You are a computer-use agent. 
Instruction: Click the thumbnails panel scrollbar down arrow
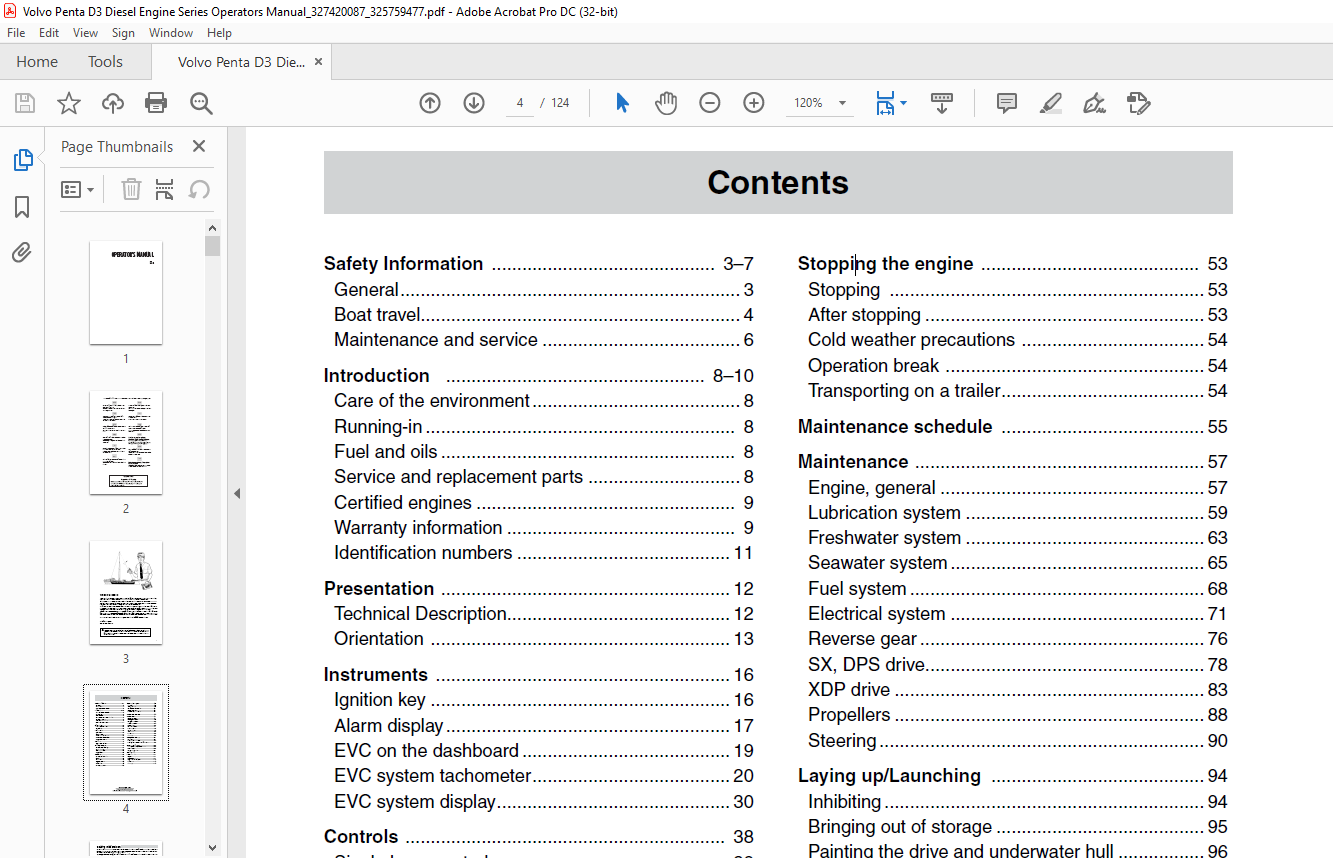pos(212,848)
